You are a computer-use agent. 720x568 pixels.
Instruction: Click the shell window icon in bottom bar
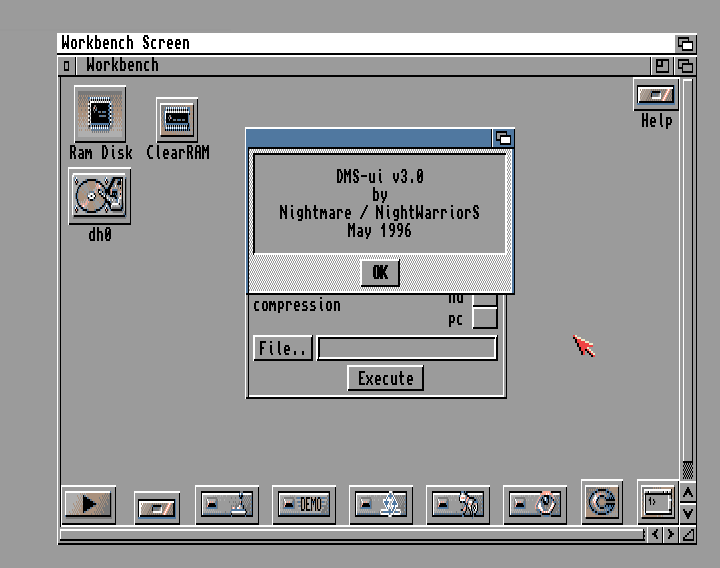click(x=657, y=501)
